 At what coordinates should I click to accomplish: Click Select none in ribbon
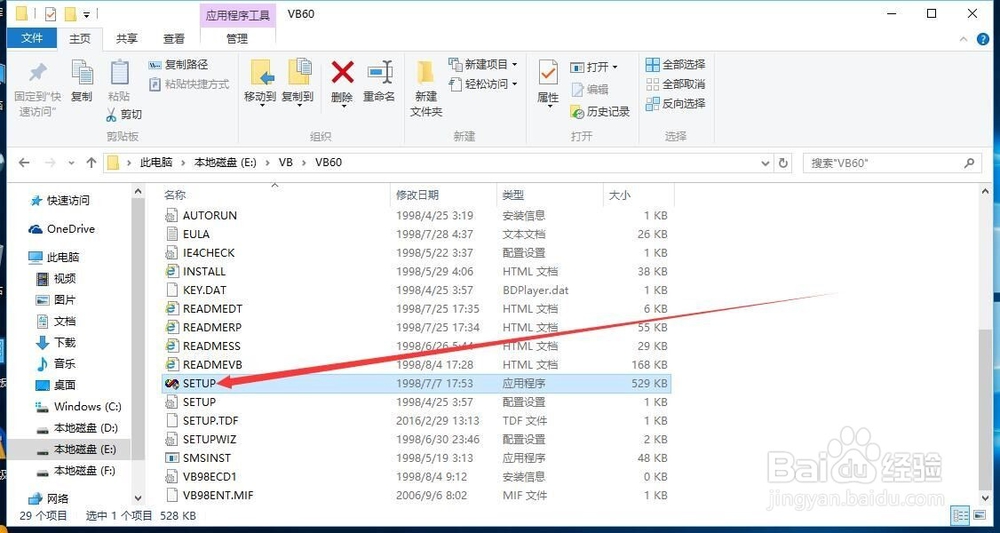point(676,84)
